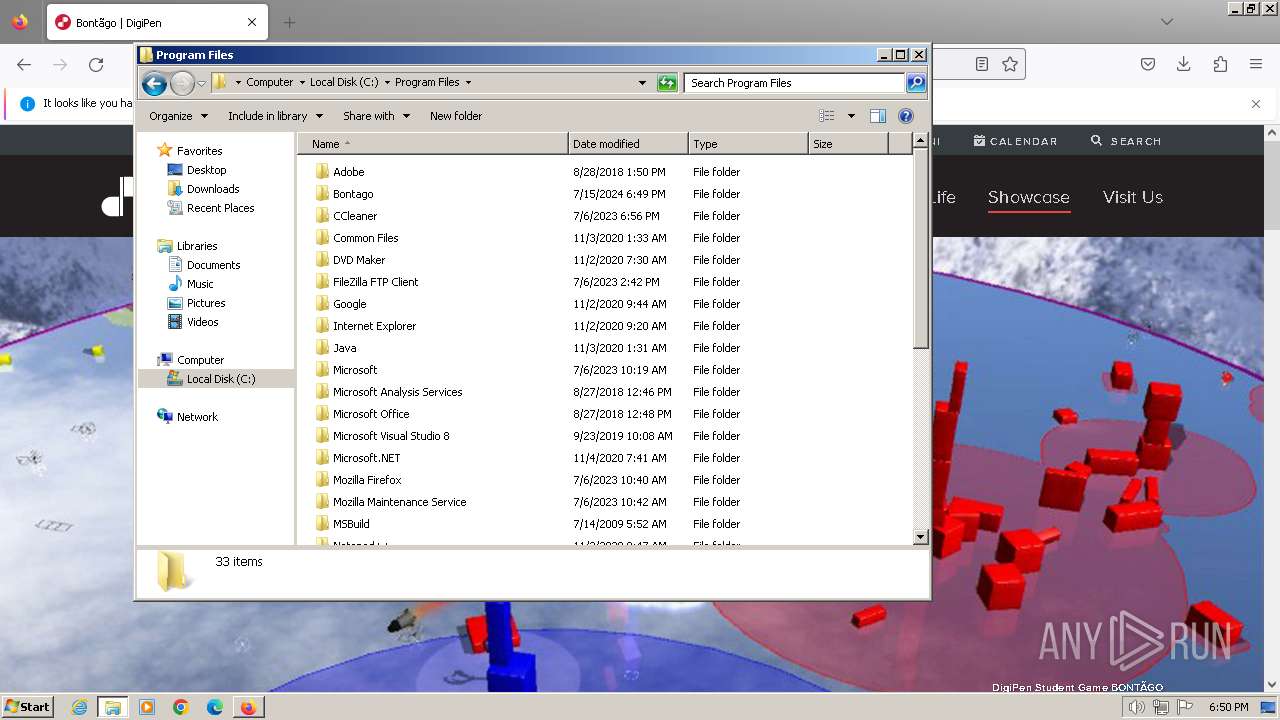Open the Organize dropdown menu
1280x720 pixels.
[178, 116]
